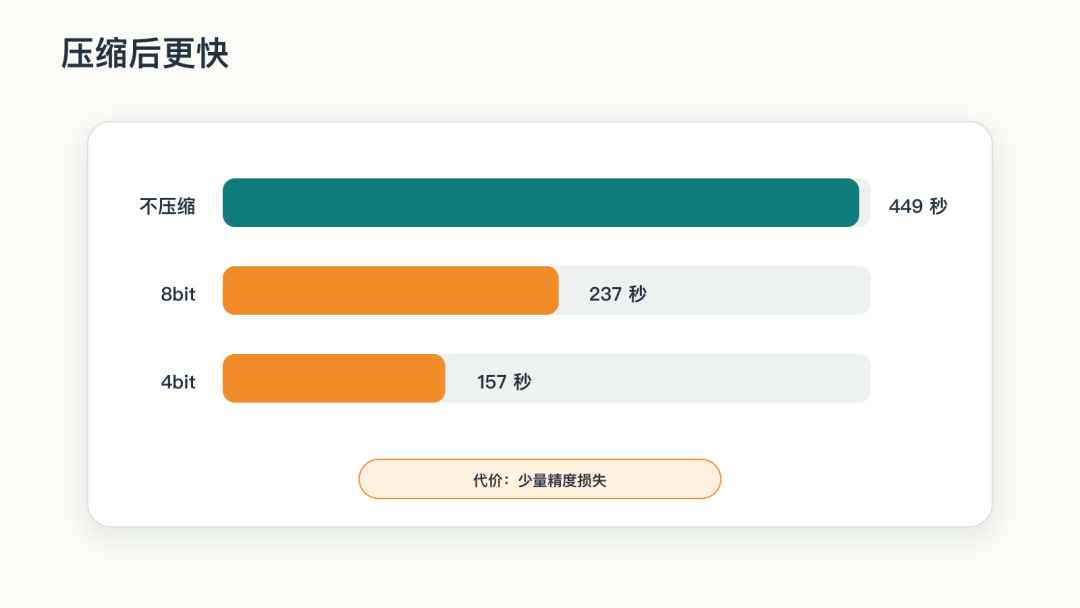Click 秒 unit next to 449

point(939,206)
